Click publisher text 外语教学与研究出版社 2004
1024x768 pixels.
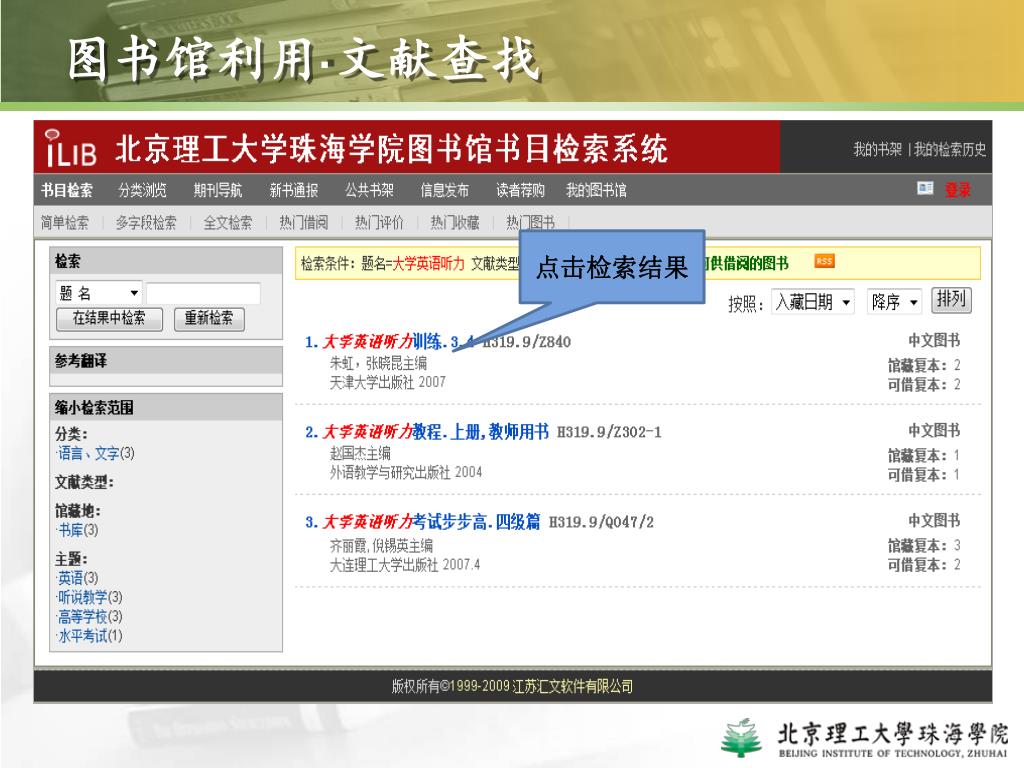406,472
